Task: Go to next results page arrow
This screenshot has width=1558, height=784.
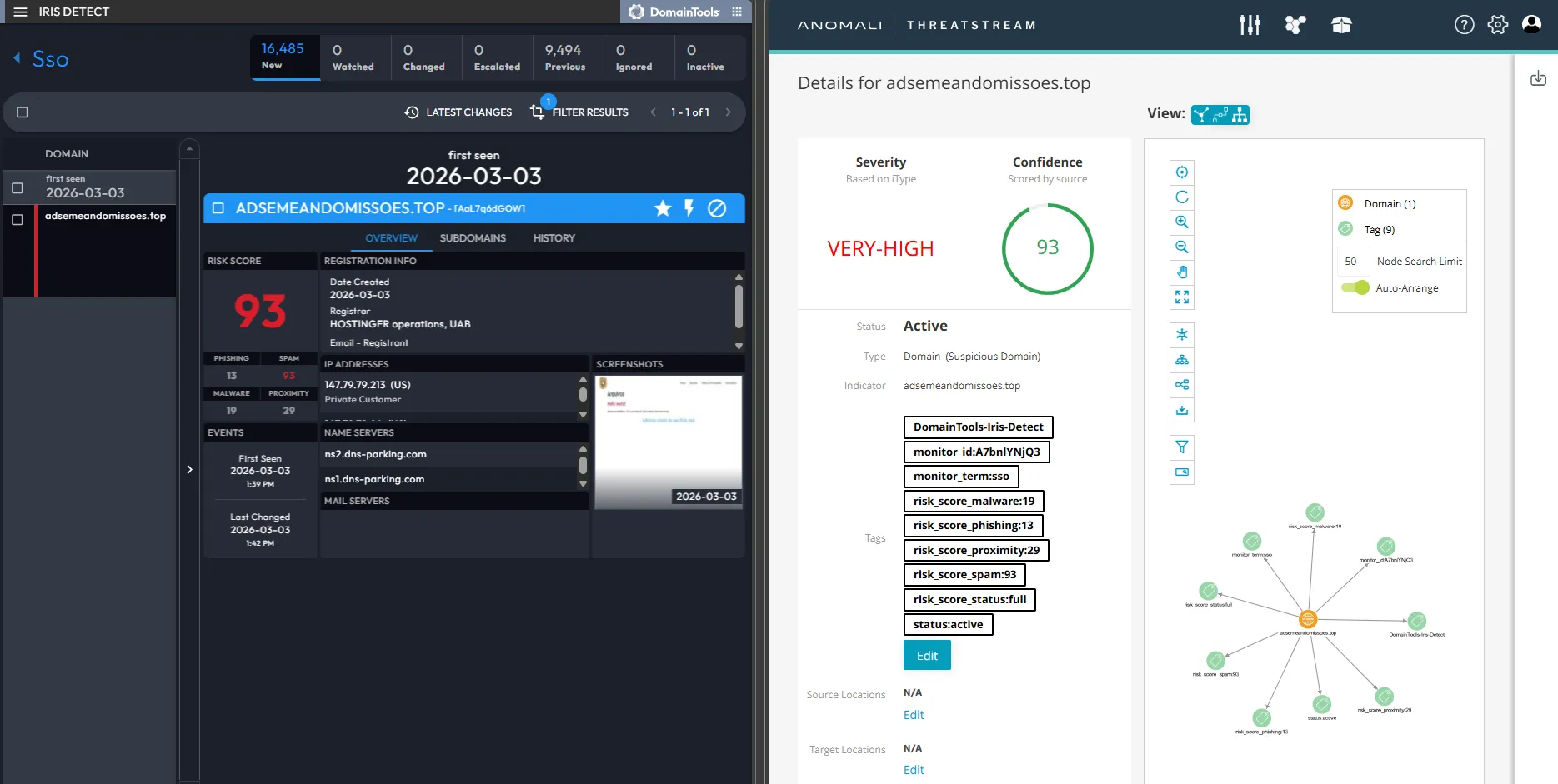Action: 728,112
